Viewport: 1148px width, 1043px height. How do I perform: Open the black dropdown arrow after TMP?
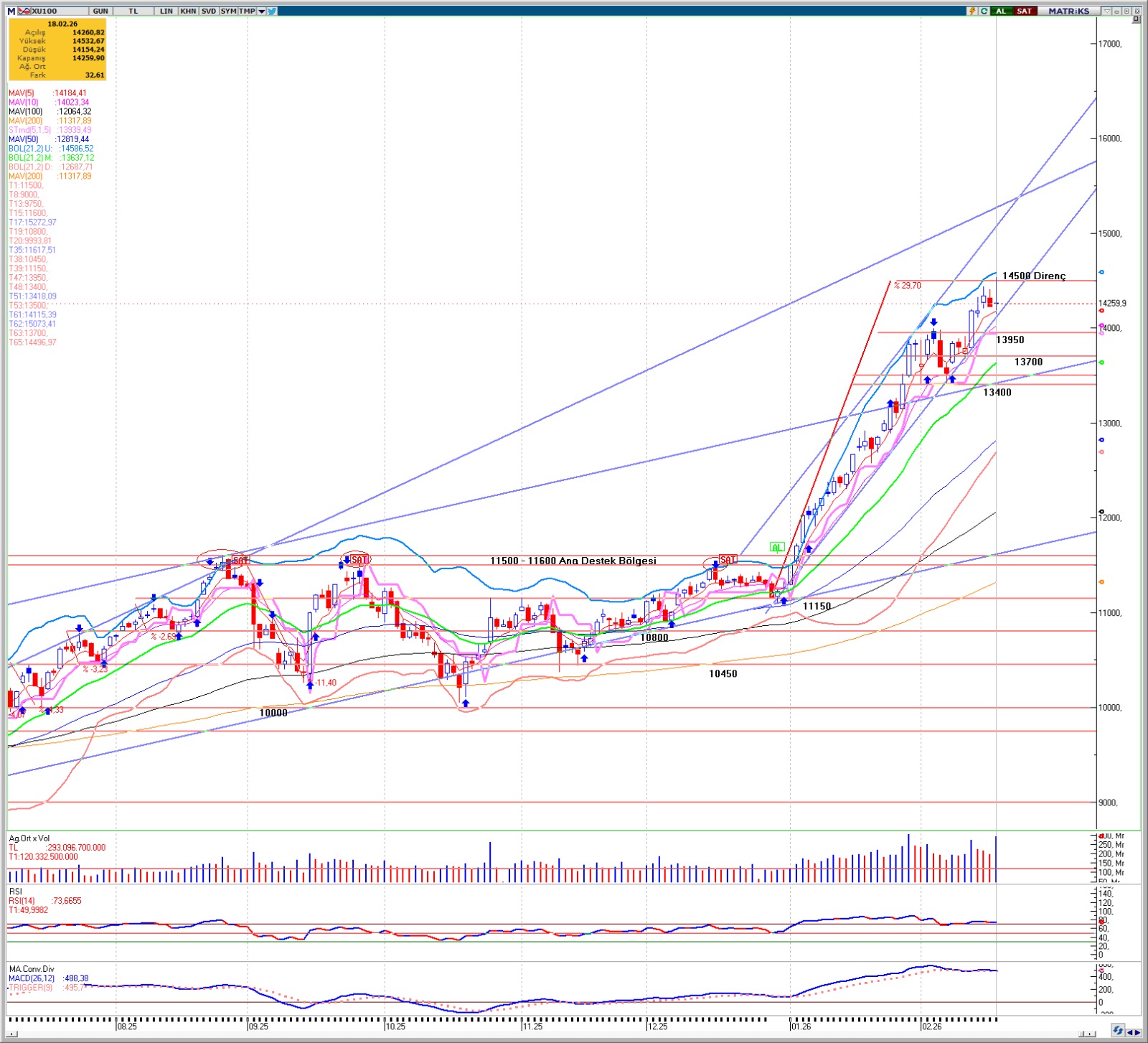click(x=261, y=11)
